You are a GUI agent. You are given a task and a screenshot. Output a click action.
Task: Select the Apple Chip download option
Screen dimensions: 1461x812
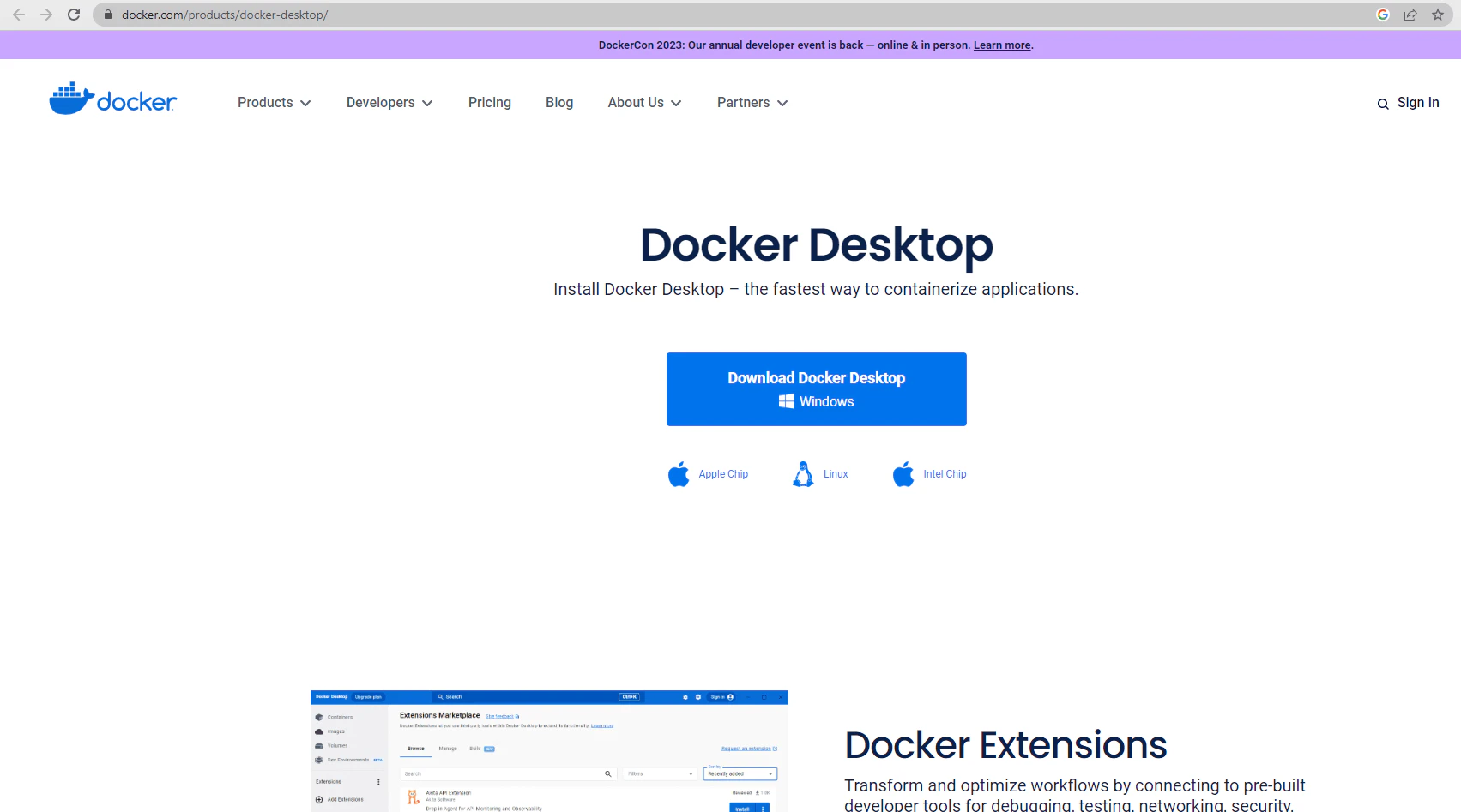(709, 473)
